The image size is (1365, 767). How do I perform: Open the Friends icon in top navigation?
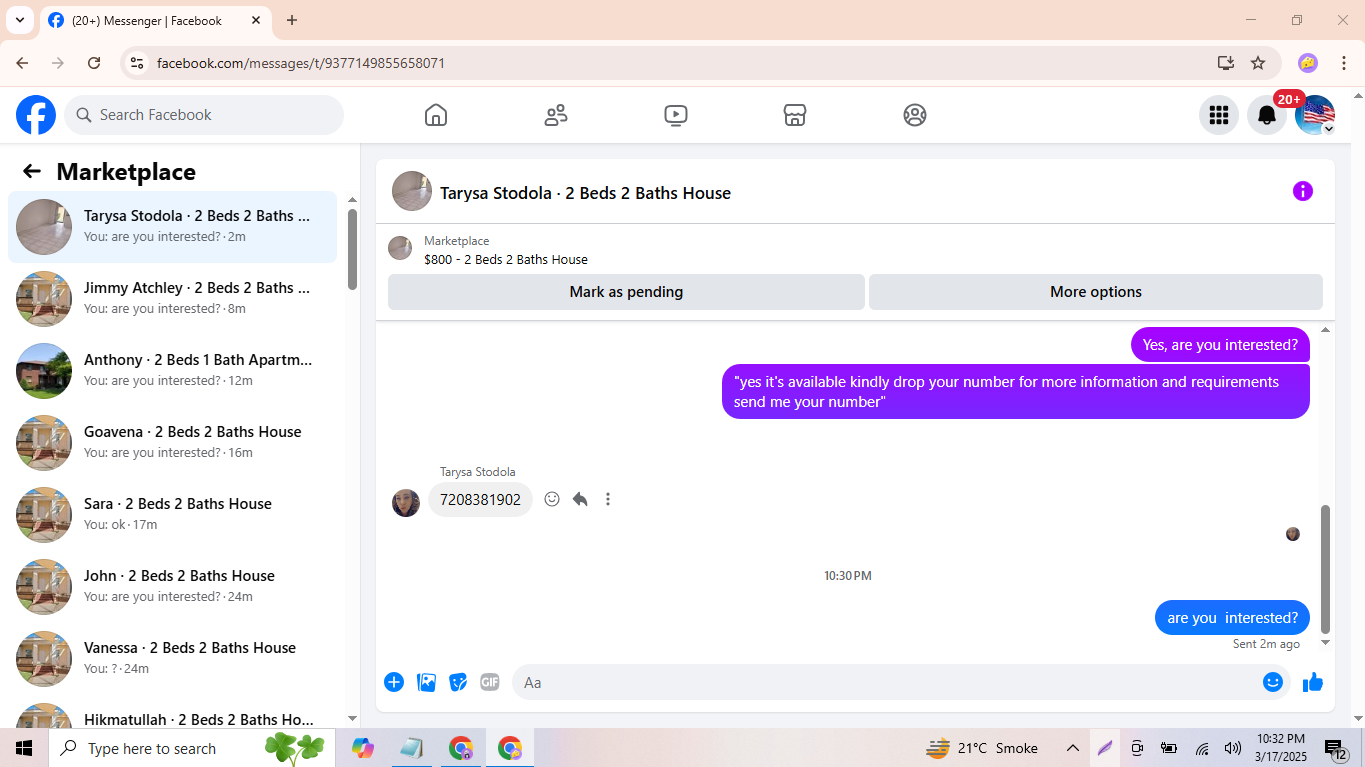(556, 115)
